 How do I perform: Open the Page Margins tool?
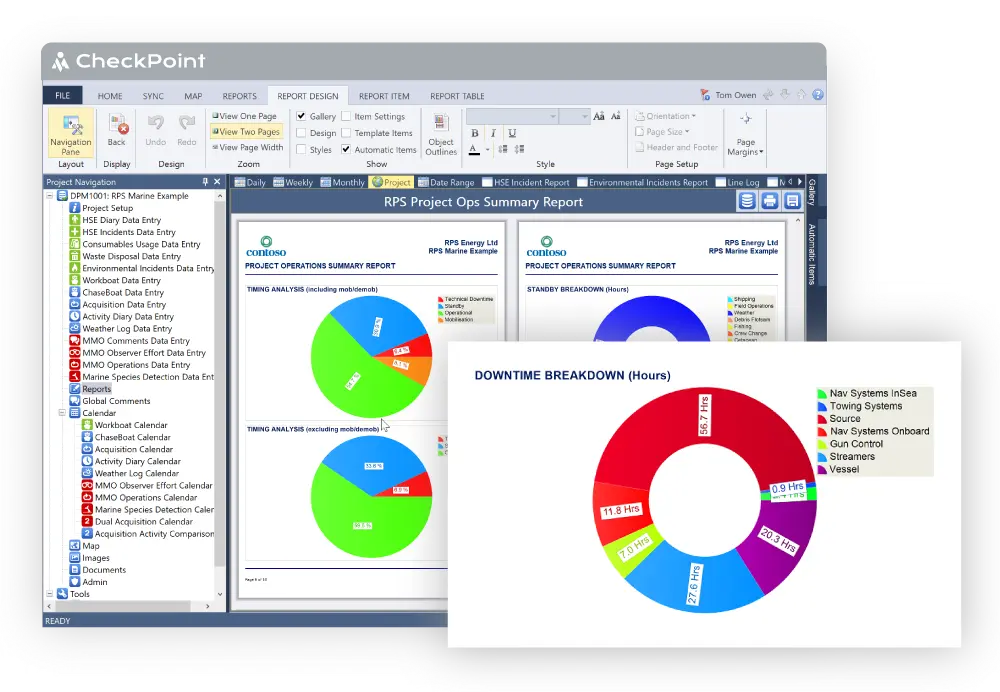[746, 135]
